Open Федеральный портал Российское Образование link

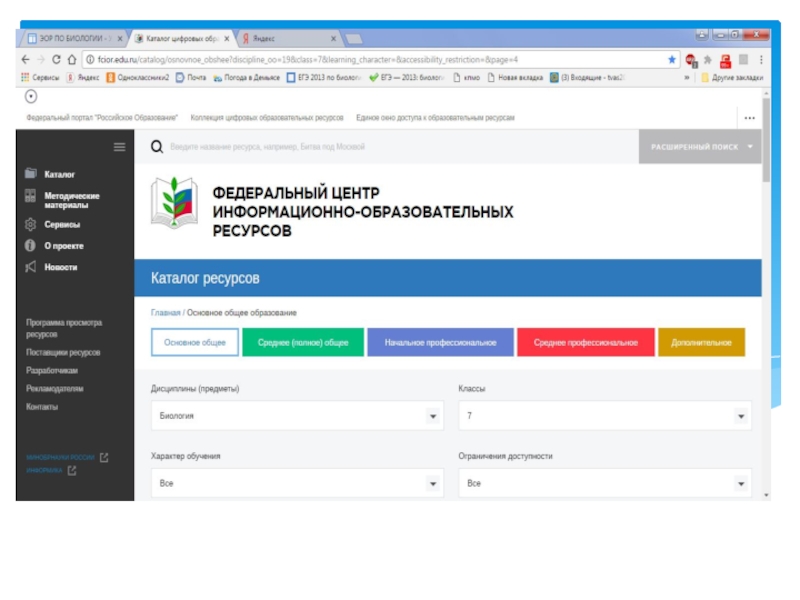(102, 118)
